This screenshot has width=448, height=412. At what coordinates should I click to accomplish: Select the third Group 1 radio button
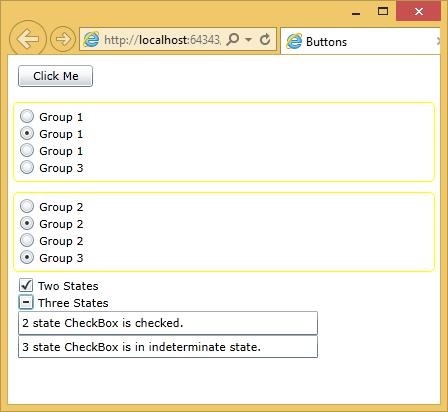click(x=27, y=150)
